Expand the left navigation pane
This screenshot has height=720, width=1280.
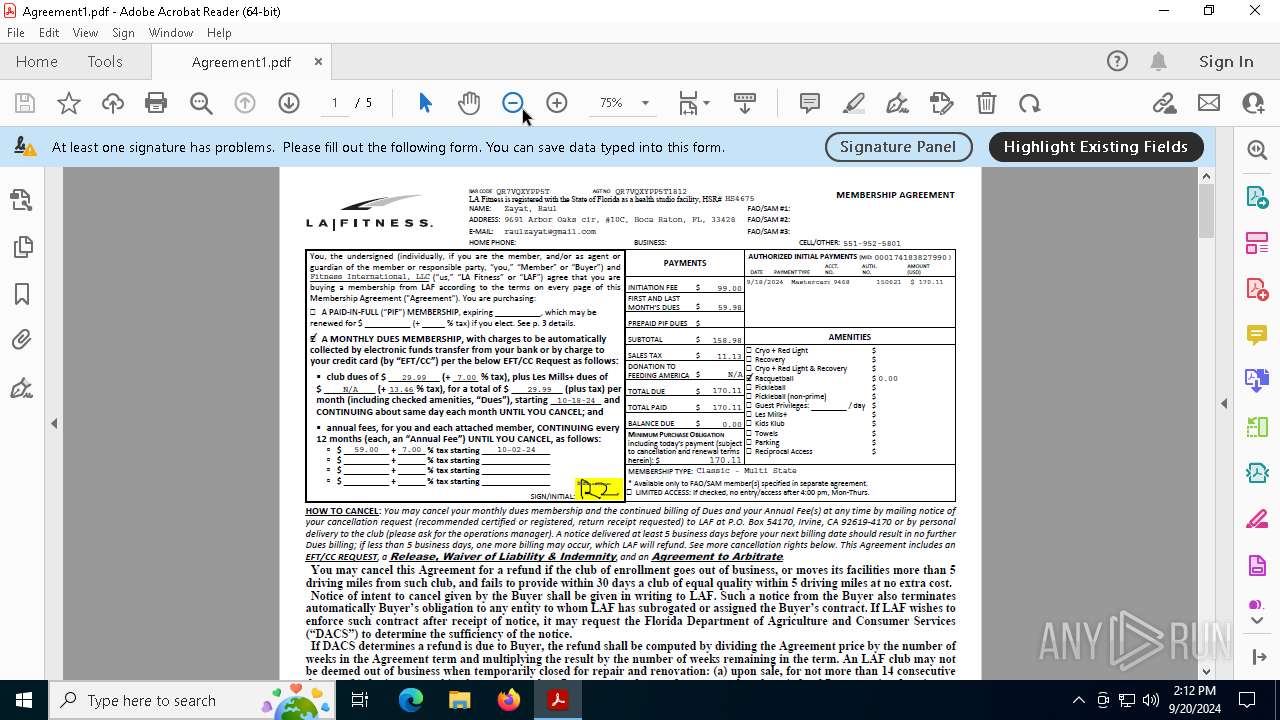pos(54,424)
